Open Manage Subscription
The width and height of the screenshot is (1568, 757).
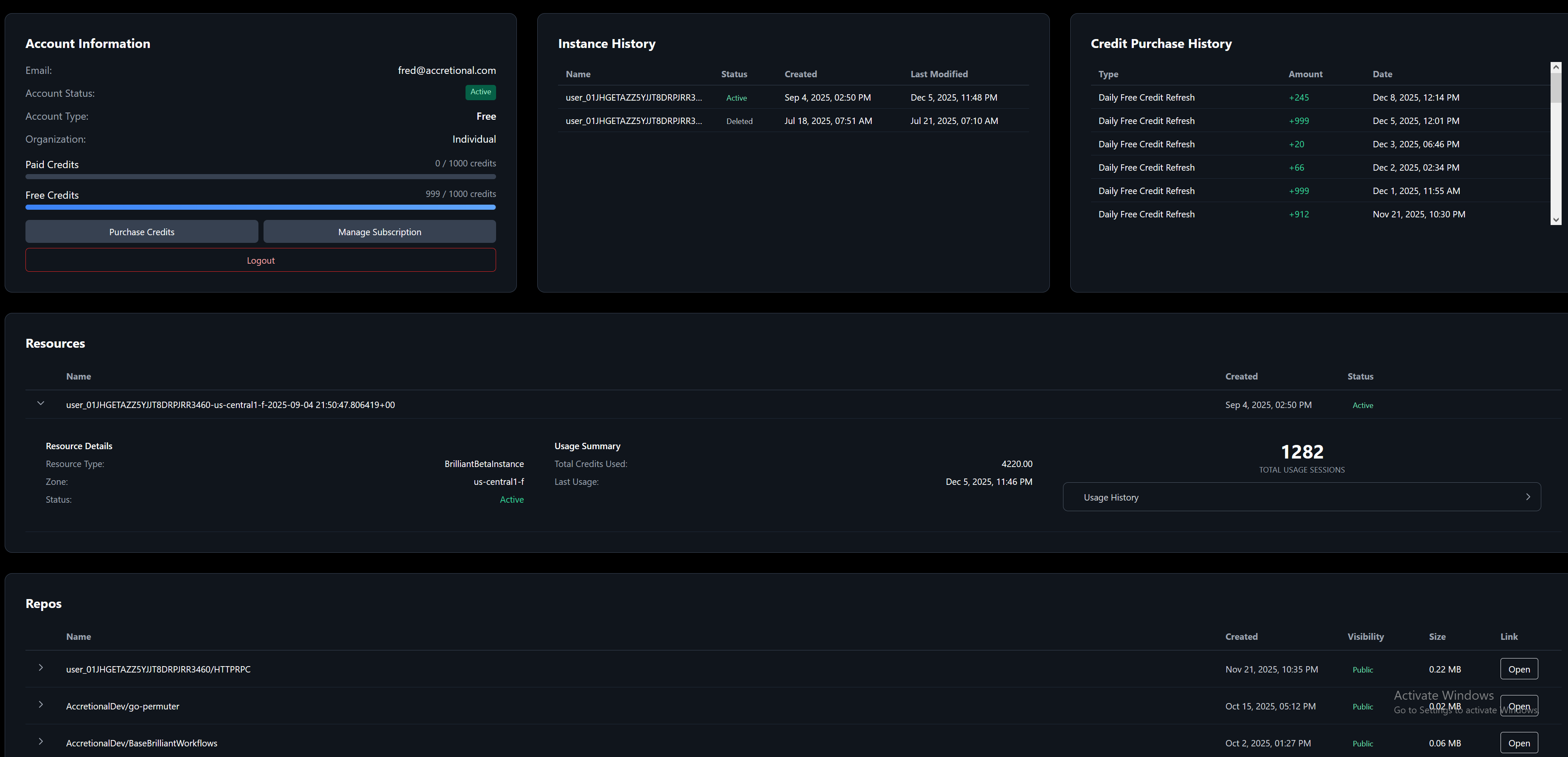379,231
